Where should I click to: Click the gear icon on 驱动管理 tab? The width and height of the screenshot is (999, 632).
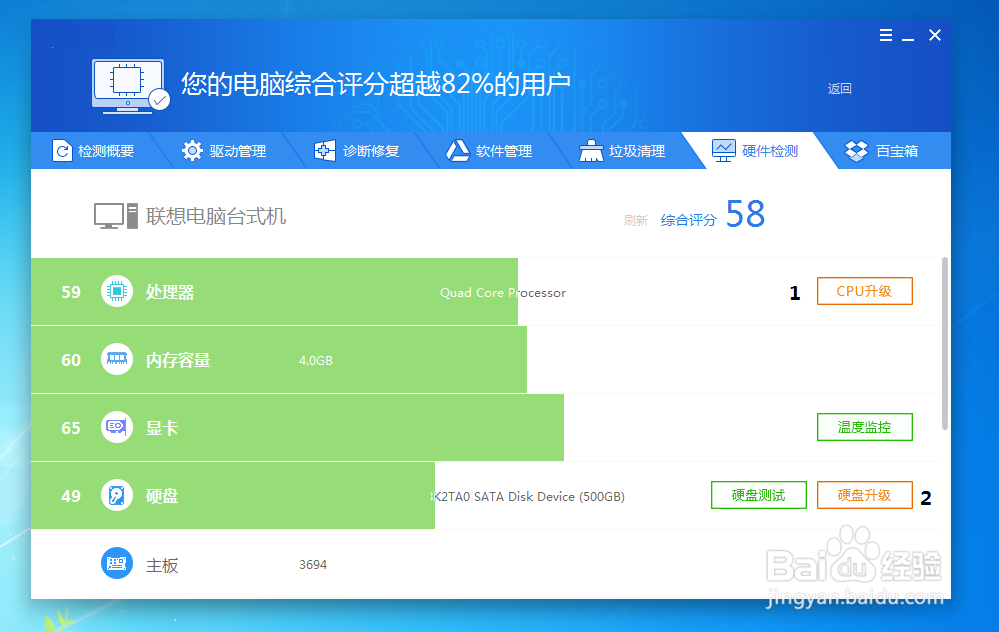pos(192,151)
